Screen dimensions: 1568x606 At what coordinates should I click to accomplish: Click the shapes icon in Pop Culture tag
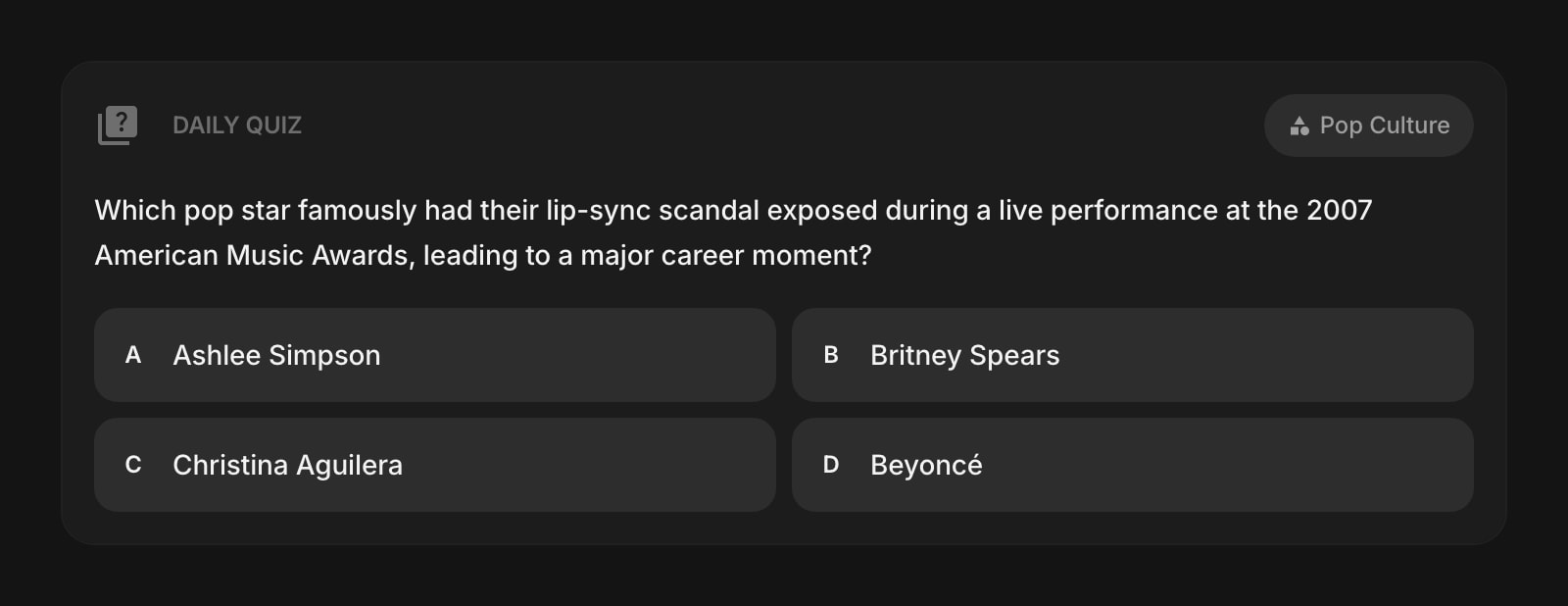point(1299,126)
